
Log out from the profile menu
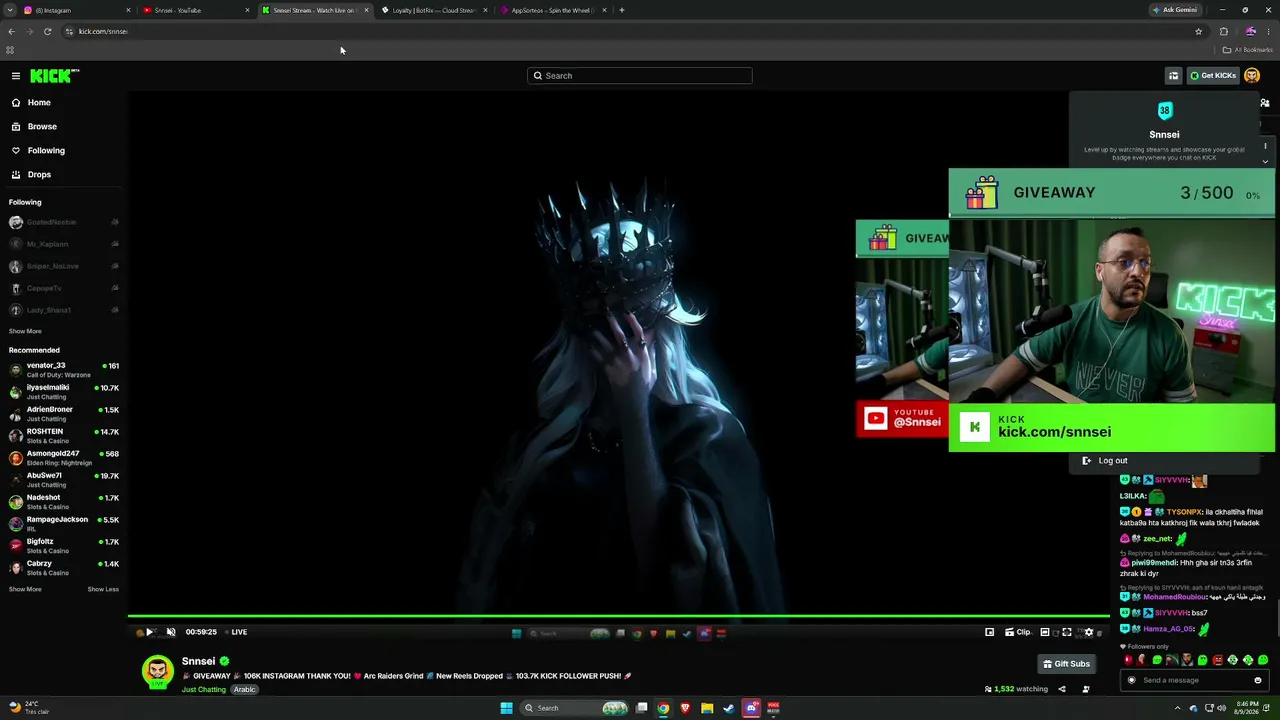click(1105, 461)
